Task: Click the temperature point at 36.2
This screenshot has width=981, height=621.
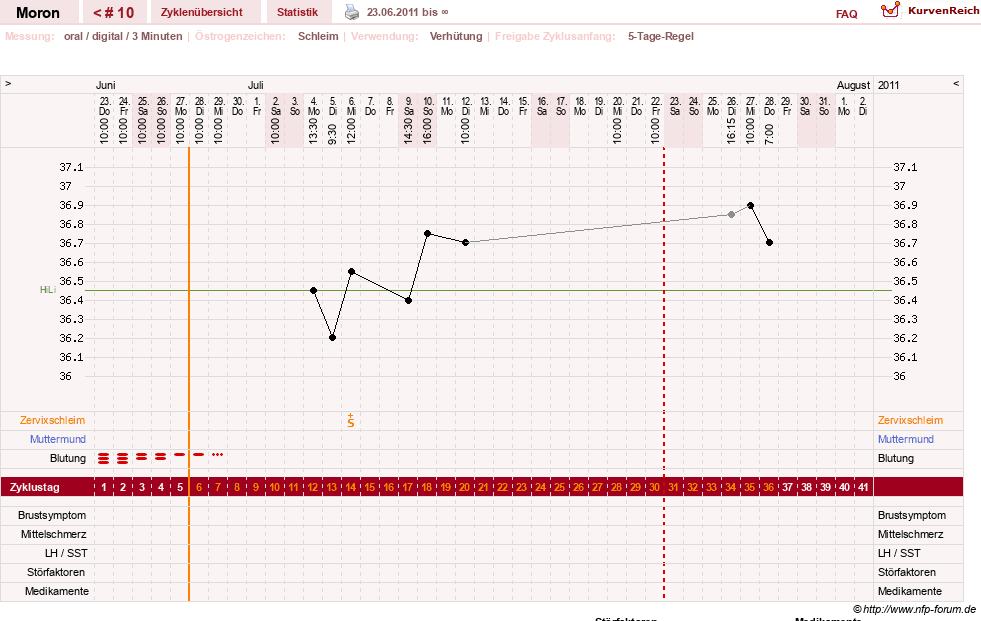Action: click(333, 338)
